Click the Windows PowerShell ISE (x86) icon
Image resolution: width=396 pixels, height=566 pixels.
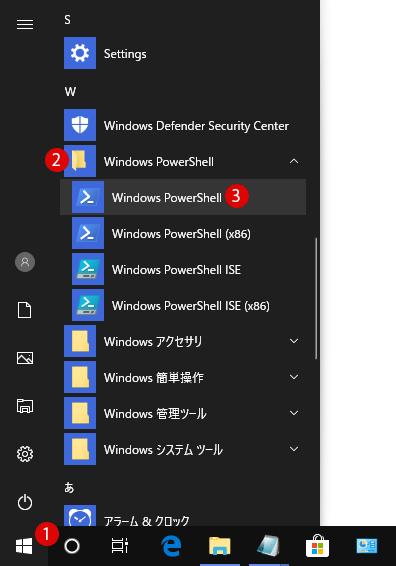click(x=88, y=305)
